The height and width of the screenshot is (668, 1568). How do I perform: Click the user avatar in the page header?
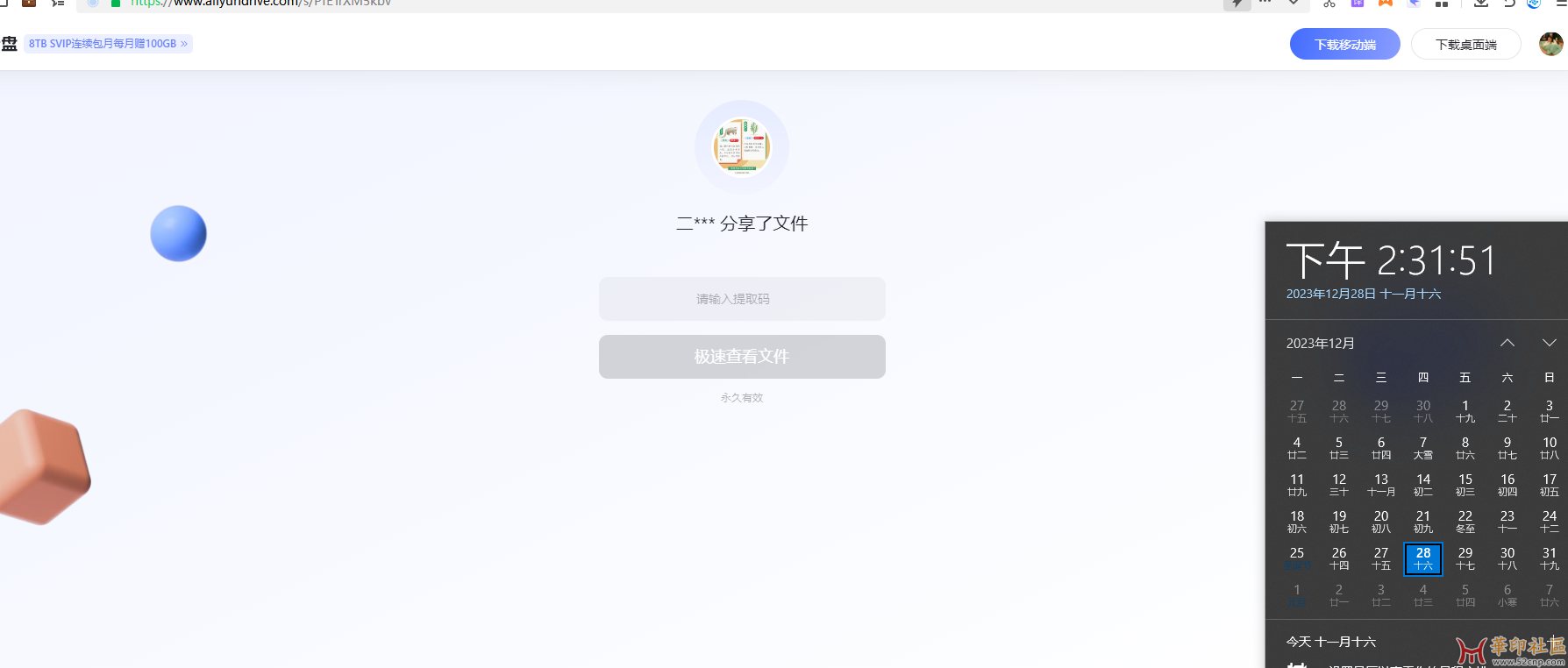(1550, 44)
